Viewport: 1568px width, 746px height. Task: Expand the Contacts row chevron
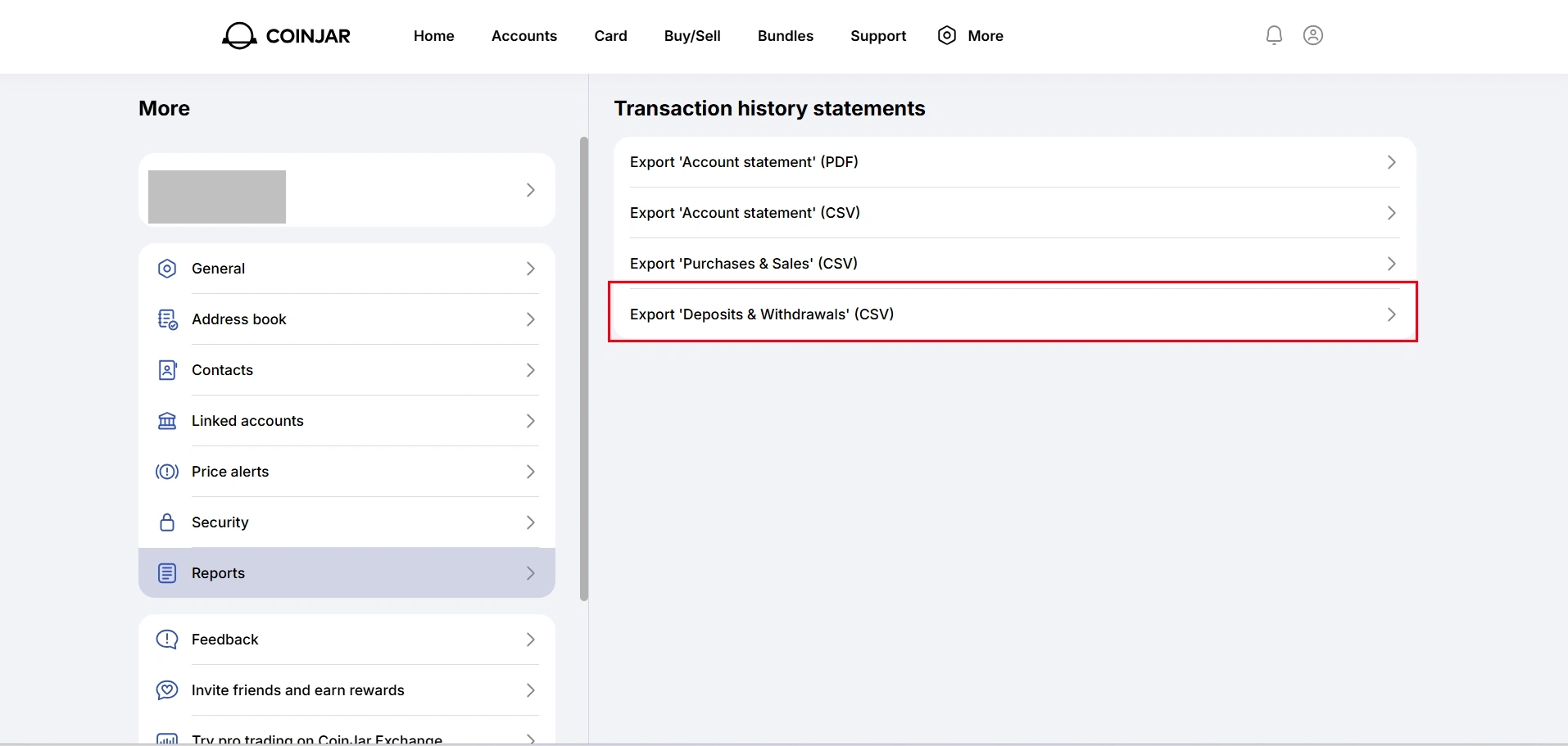(x=531, y=370)
